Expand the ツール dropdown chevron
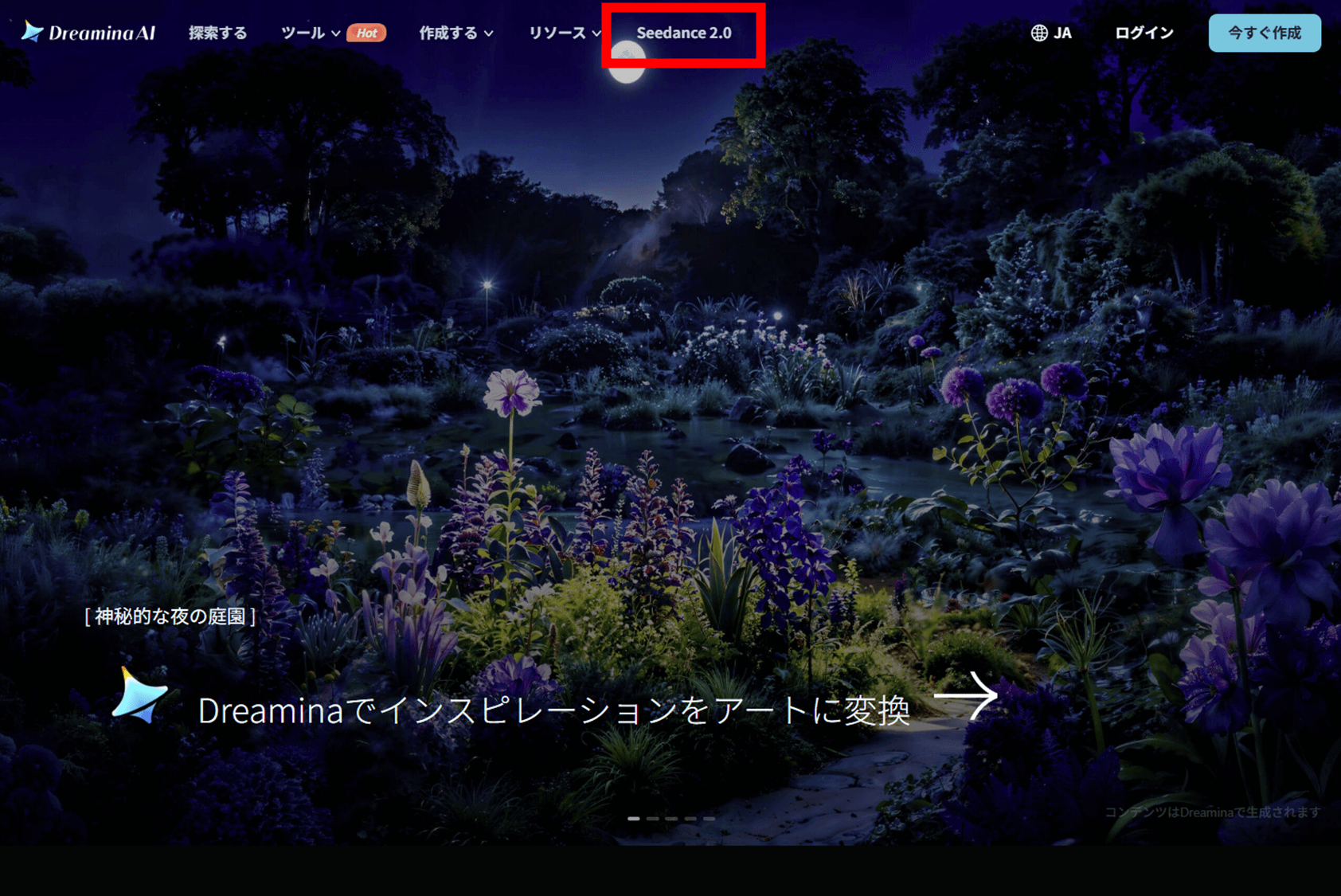This screenshot has width=1341, height=896. point(336,33)
